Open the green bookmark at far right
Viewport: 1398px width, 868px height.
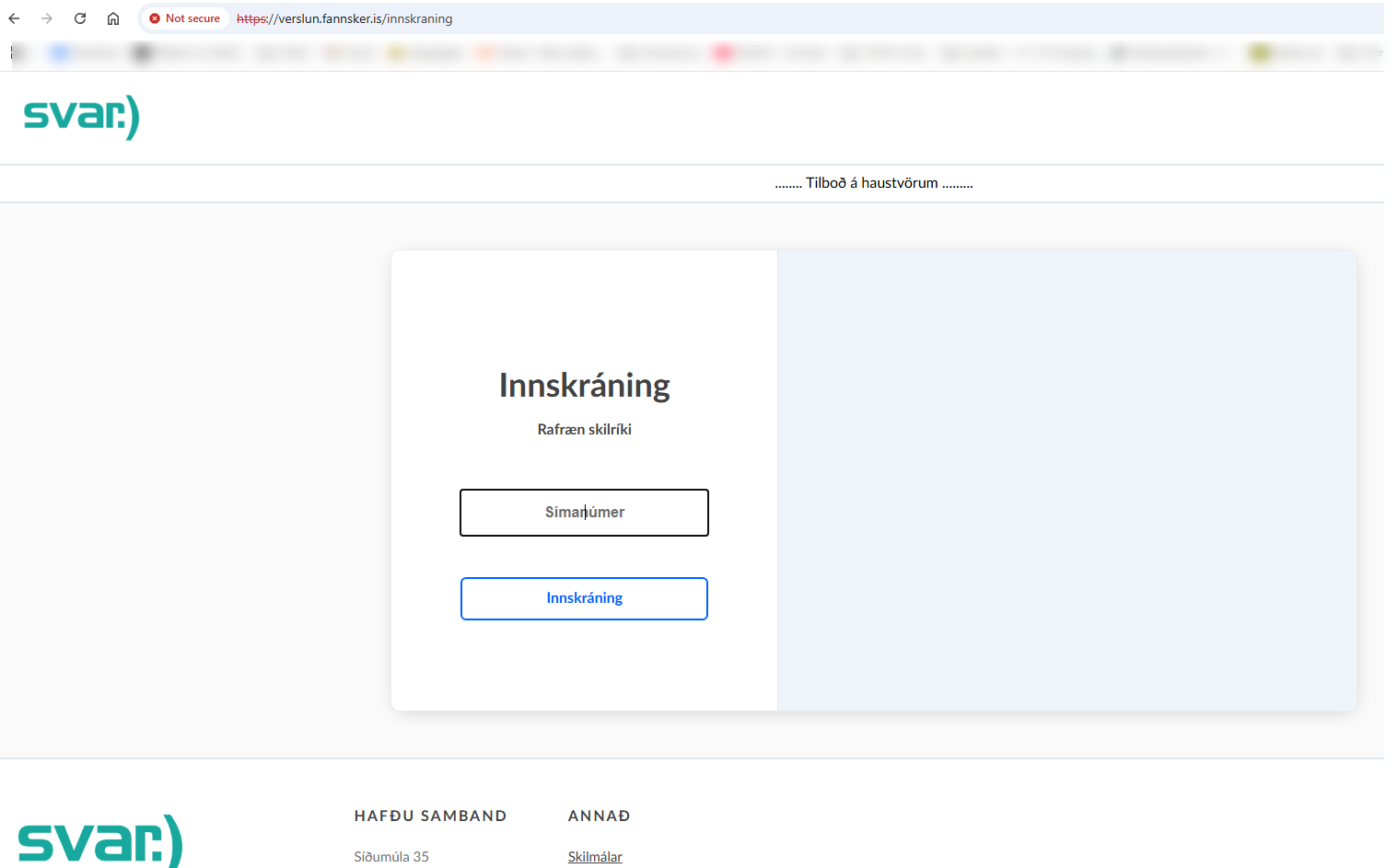coord(1259,53)
